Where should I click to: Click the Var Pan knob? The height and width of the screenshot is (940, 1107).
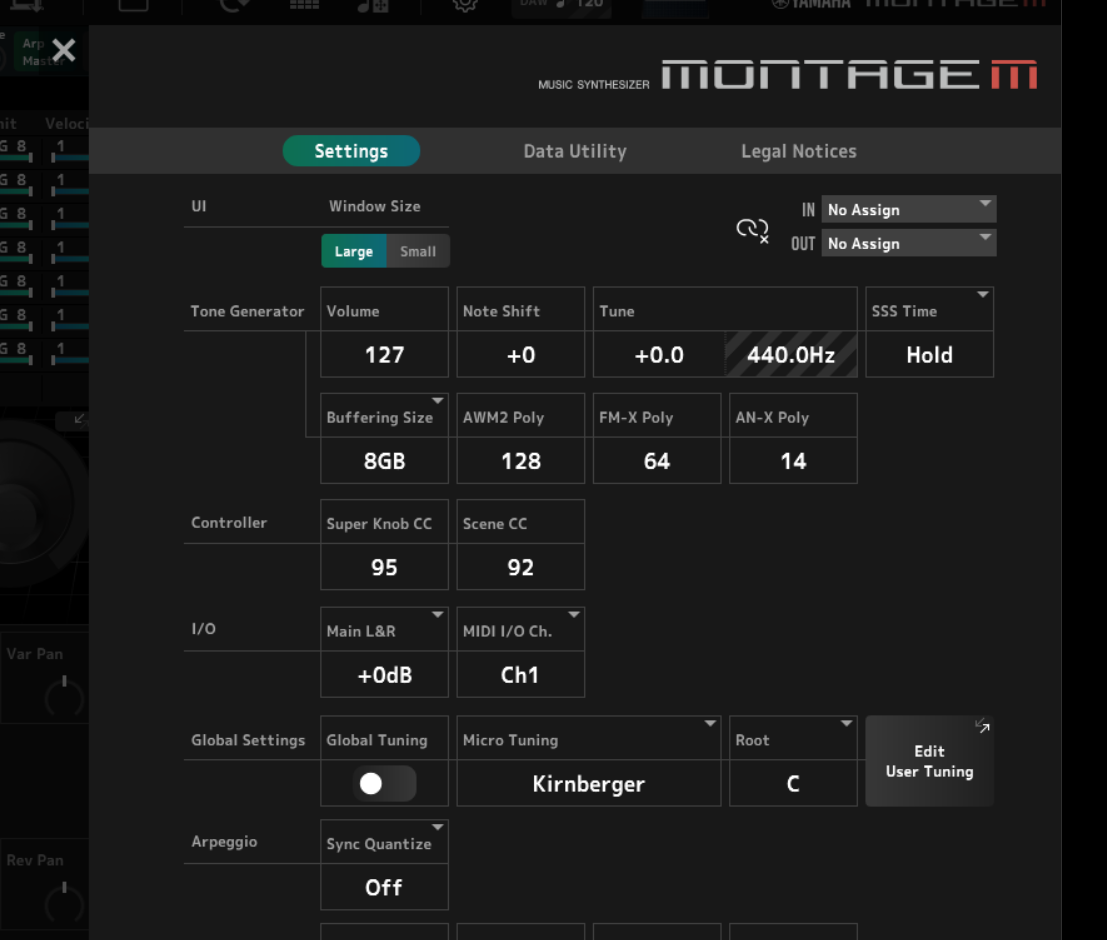click(x=64, y=693)
